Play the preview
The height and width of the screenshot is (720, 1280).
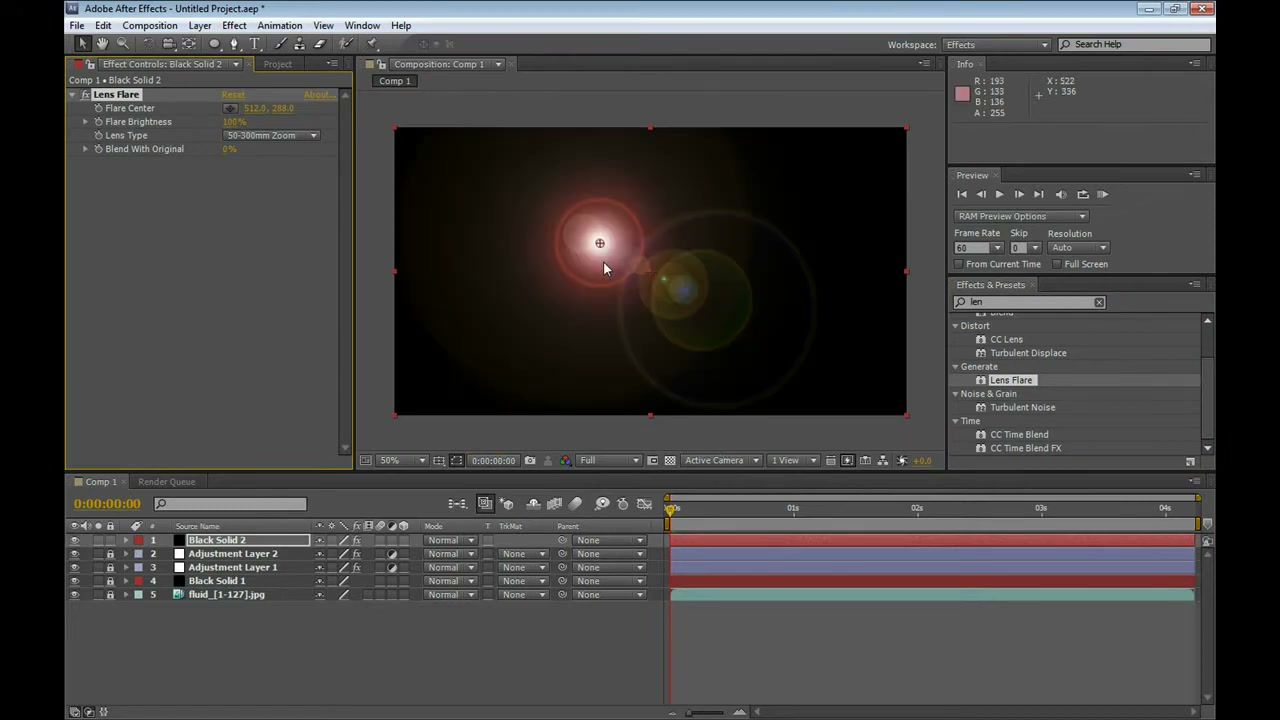tap(999, 195)
